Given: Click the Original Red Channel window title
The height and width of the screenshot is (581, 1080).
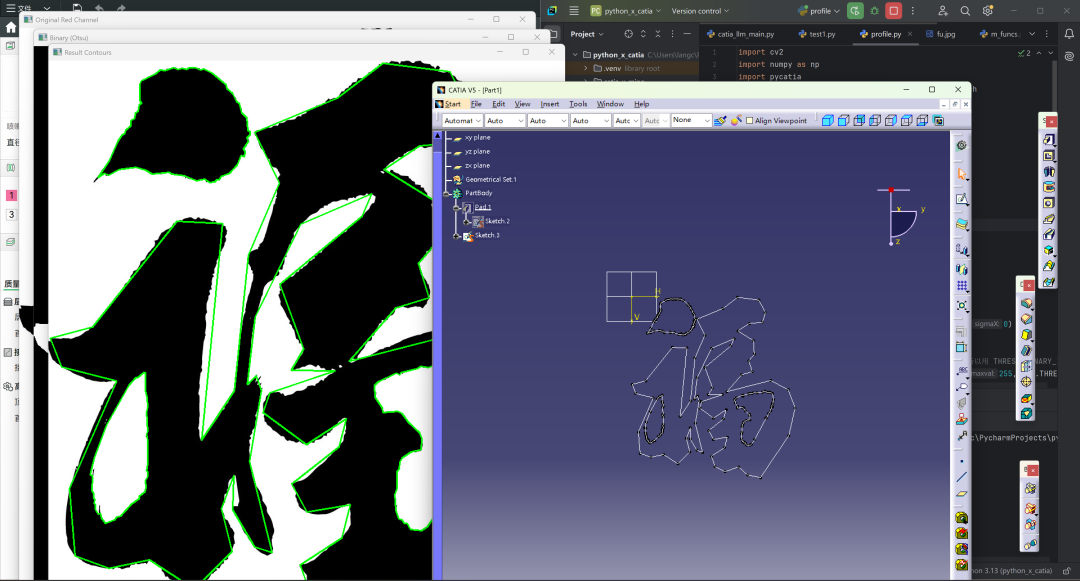Looking at the screenshot, I should pyautogui.click(x=67, y=20).
